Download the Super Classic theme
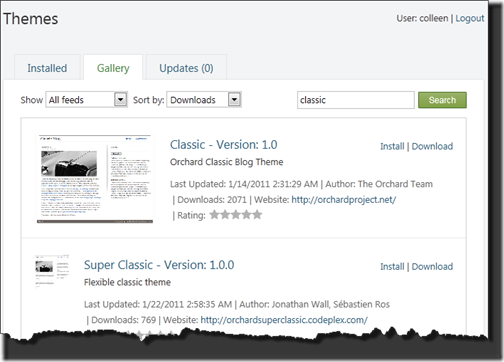Viewport: 504px width, 362px height. point(432,267)
